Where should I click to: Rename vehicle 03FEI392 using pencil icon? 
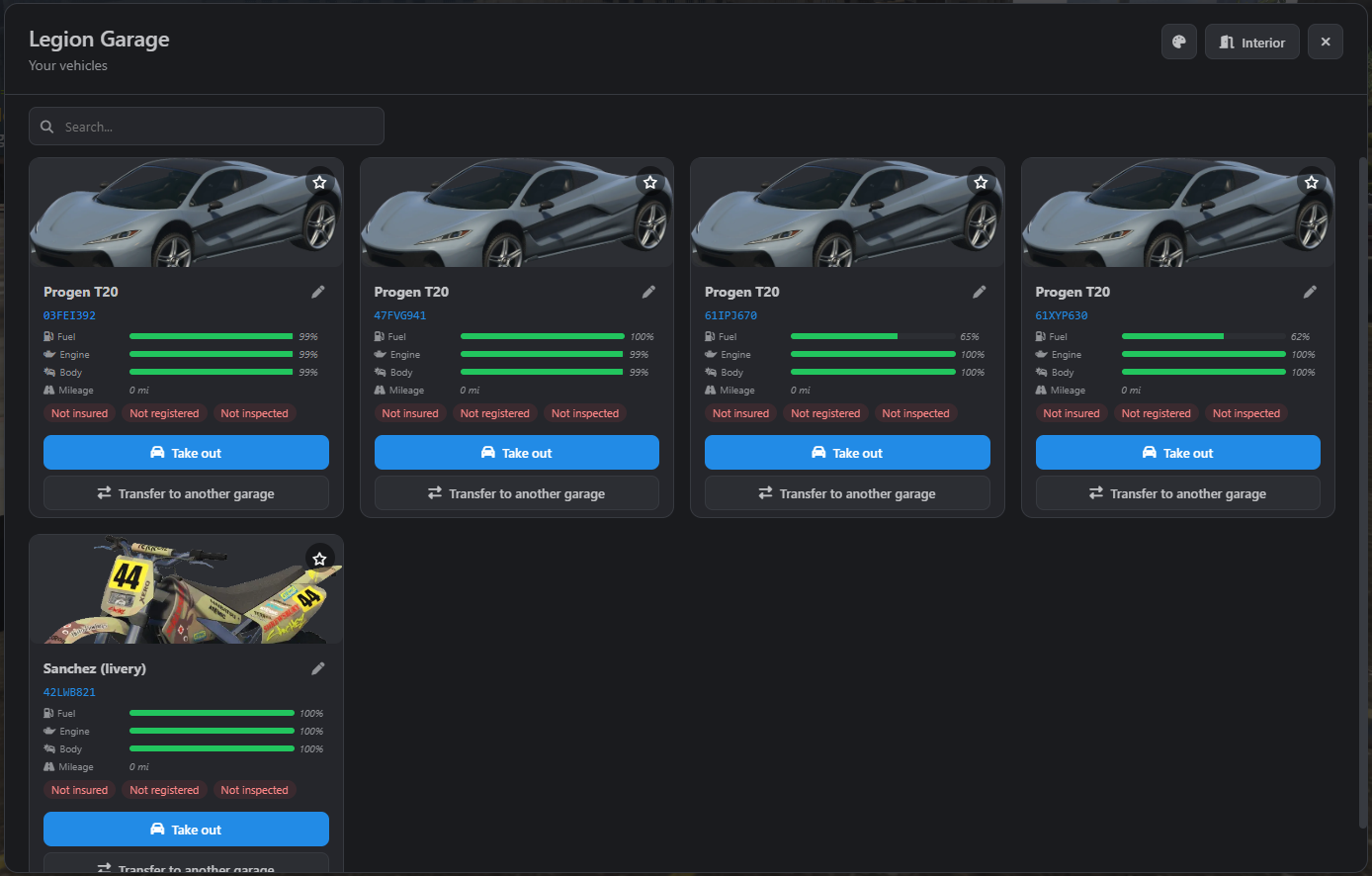[x=317, y=292]
